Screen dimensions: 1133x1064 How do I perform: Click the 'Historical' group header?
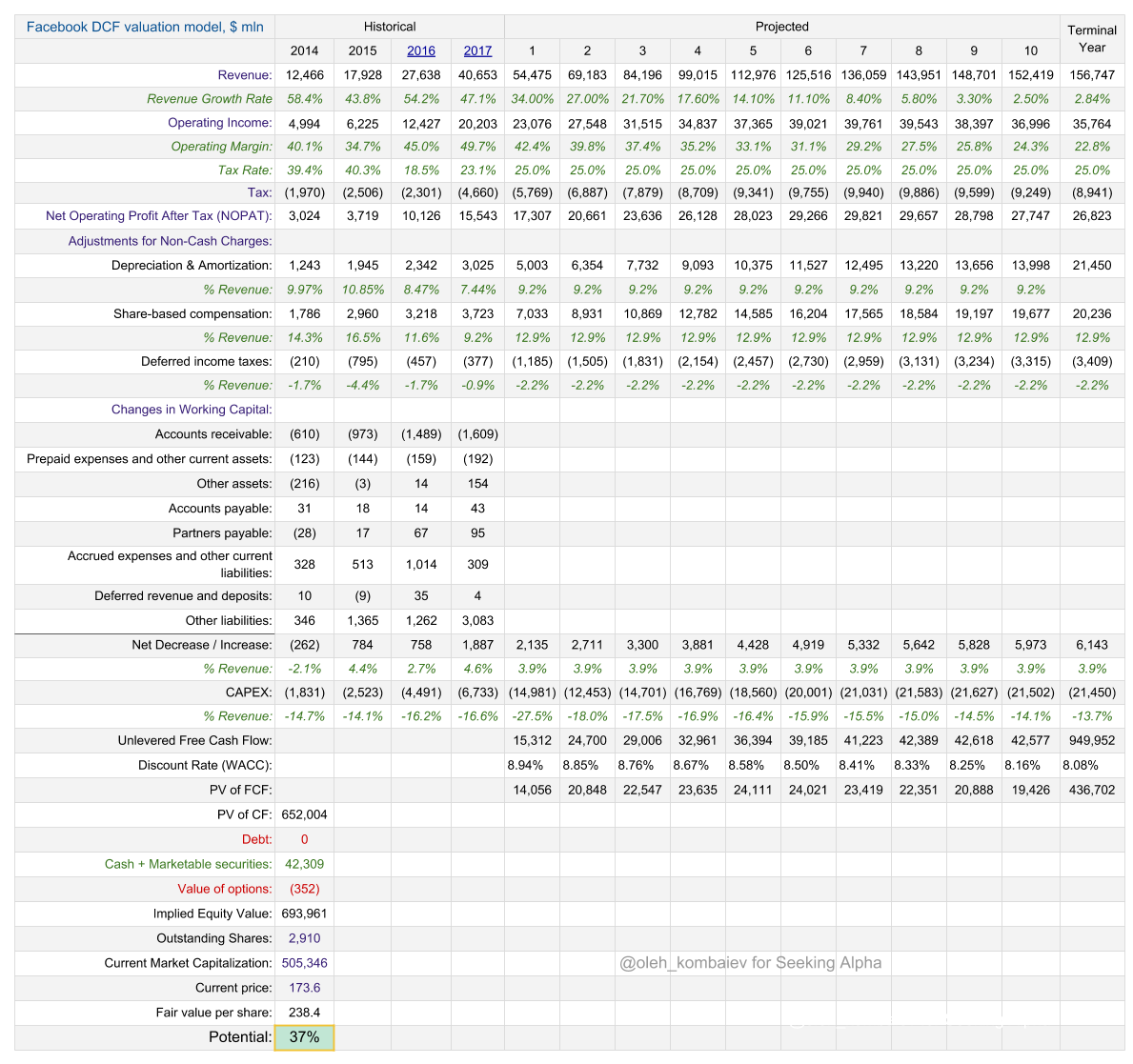coord(390,27)
